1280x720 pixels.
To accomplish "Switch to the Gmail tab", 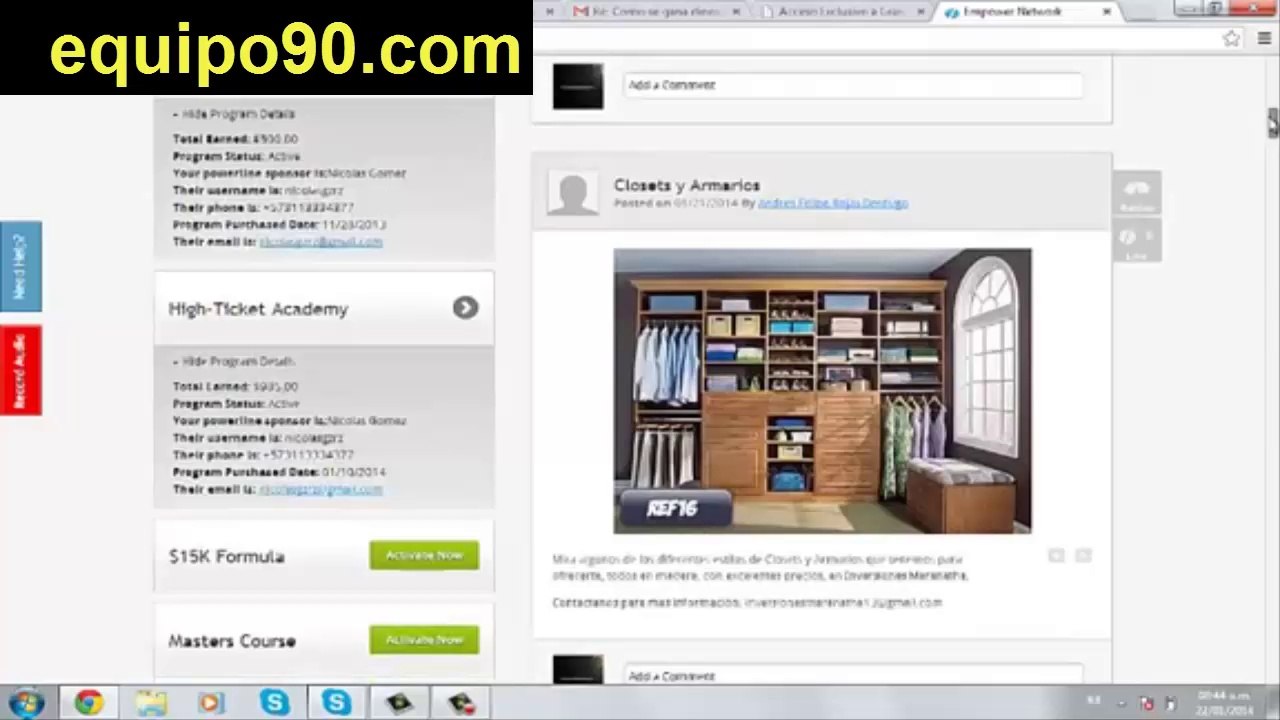I will pos(656,12).
